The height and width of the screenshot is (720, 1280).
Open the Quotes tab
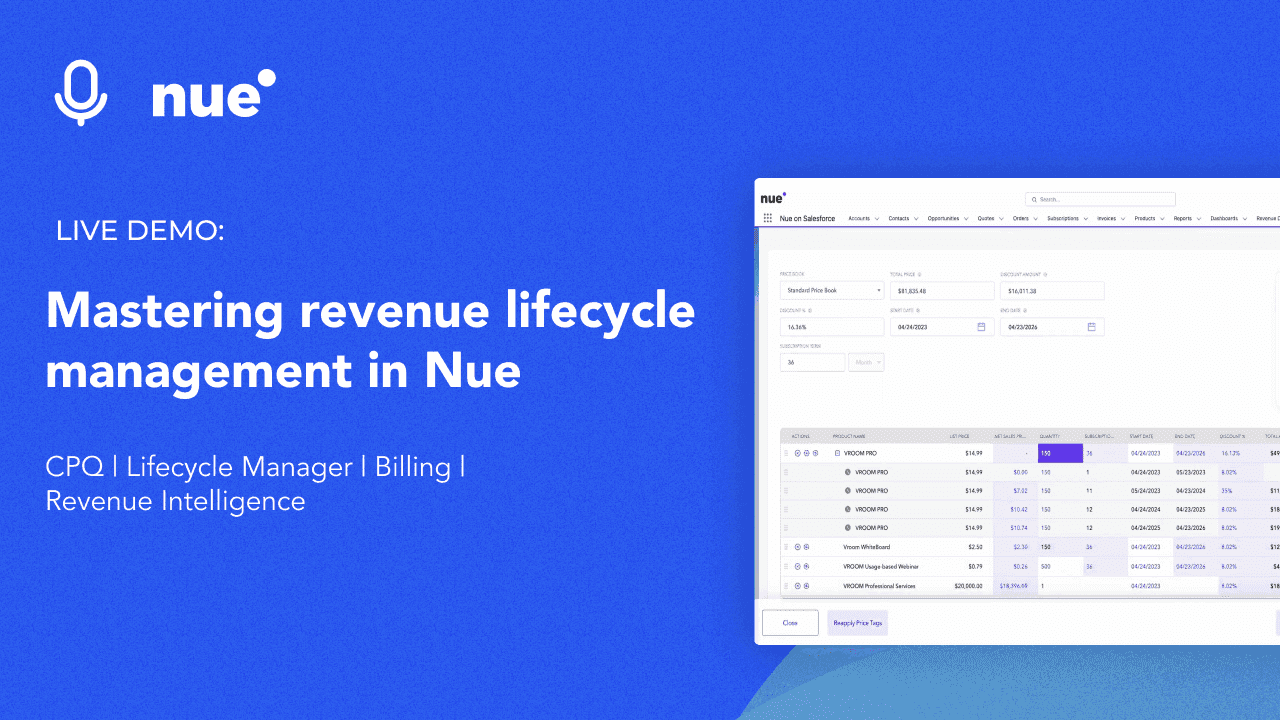(986, 218)
